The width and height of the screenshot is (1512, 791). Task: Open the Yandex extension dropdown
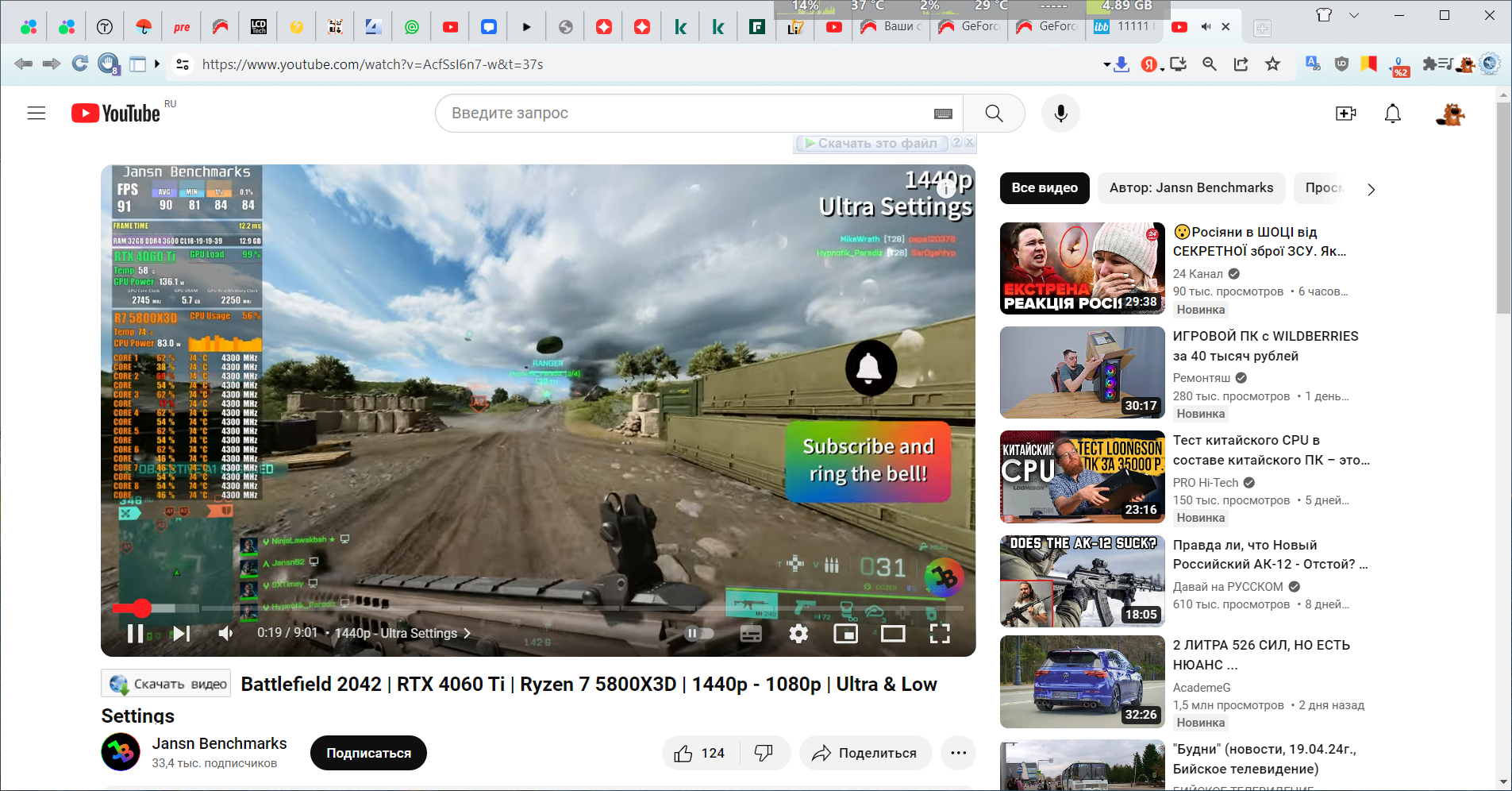point(1162,68)
